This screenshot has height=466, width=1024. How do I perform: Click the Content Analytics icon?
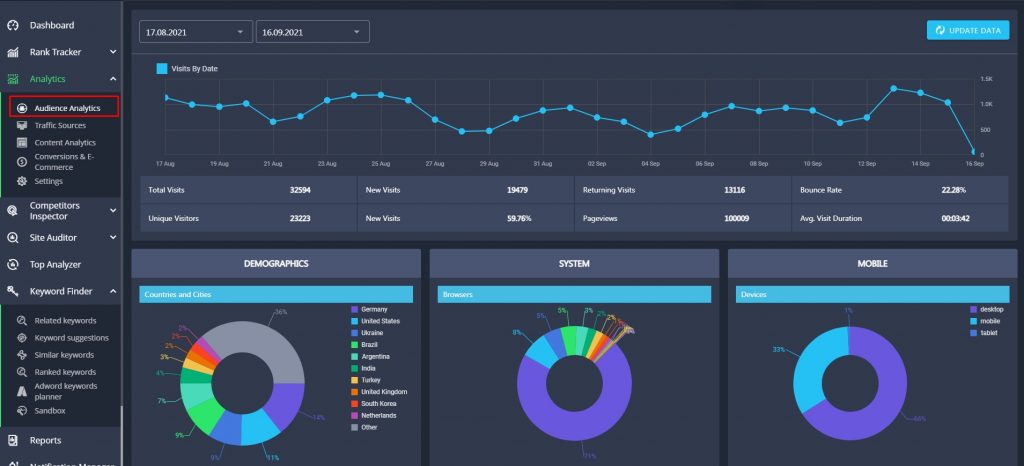pos(22,142)
